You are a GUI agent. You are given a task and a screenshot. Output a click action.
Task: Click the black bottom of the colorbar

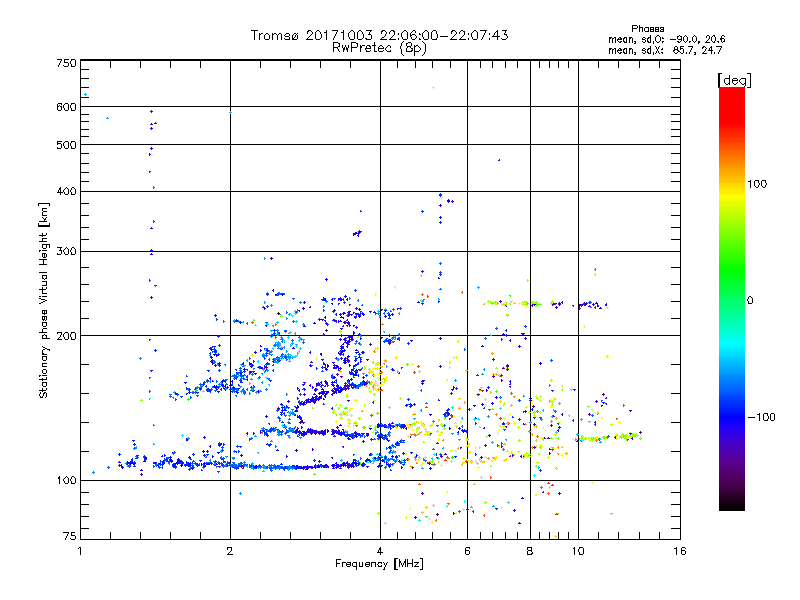pos(732,503)
